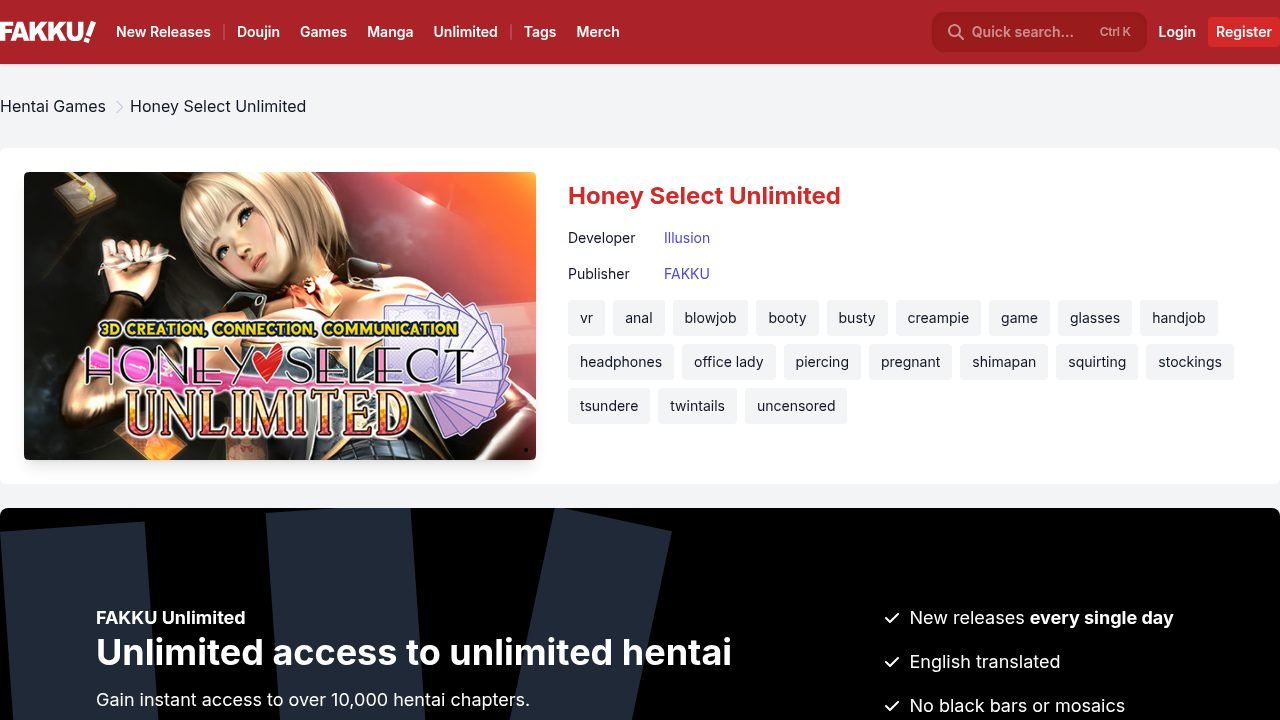This screenshot has width=1280, height=720.
Task: Open the Manga section
Action: [x=390, y=32]
